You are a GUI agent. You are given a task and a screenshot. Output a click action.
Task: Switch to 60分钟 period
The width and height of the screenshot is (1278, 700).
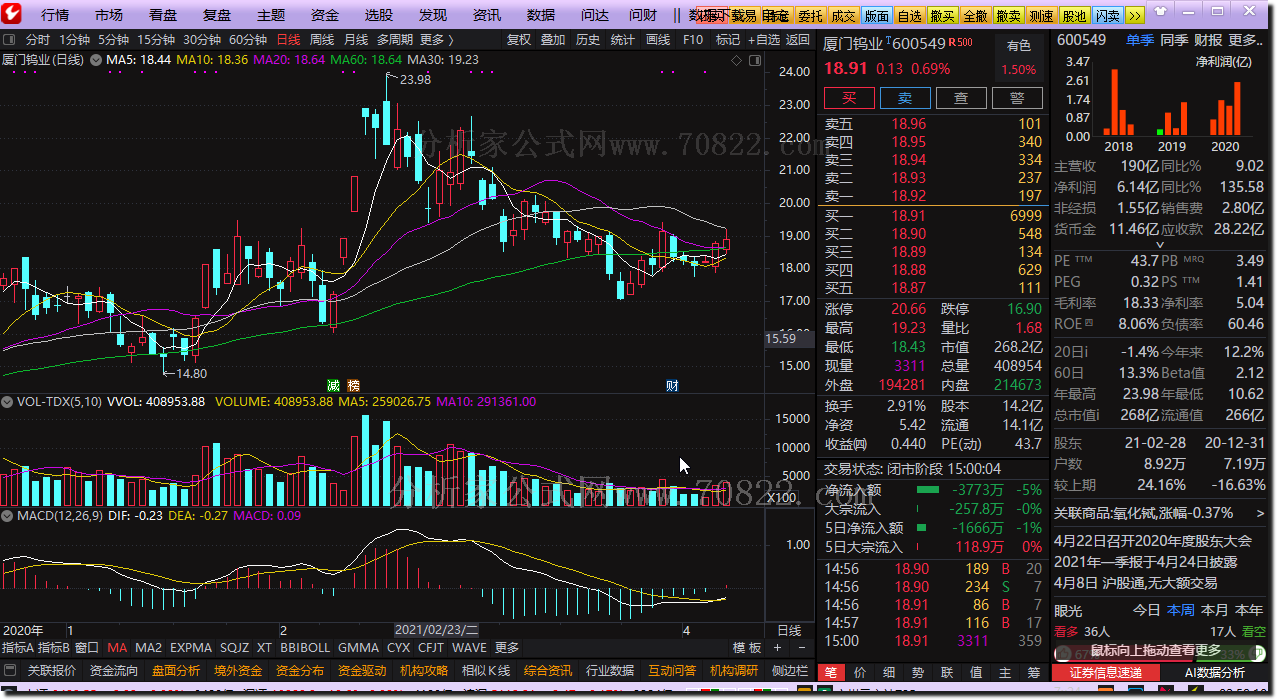pos(248,40)
